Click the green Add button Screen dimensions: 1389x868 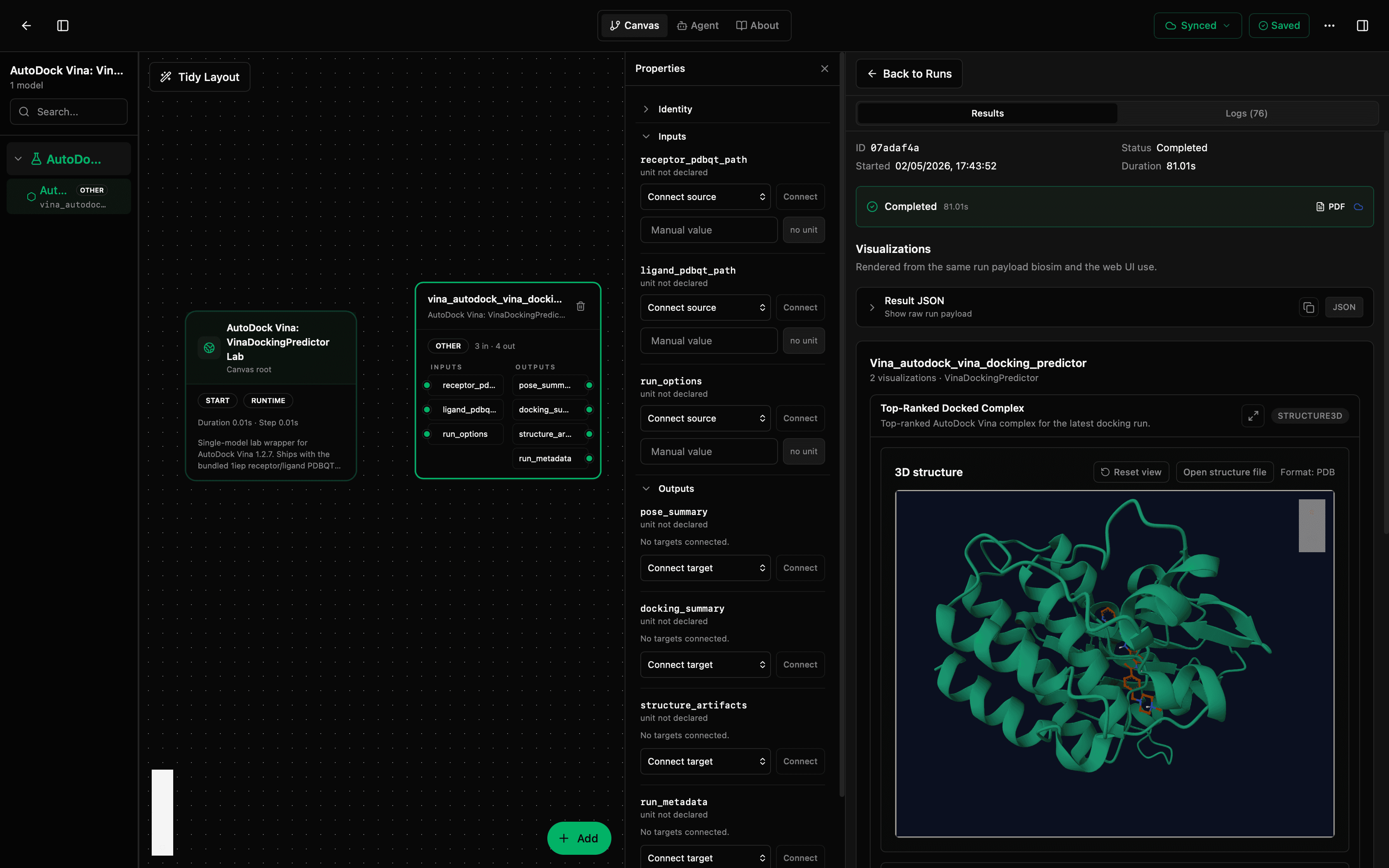[x=579, y=838]
